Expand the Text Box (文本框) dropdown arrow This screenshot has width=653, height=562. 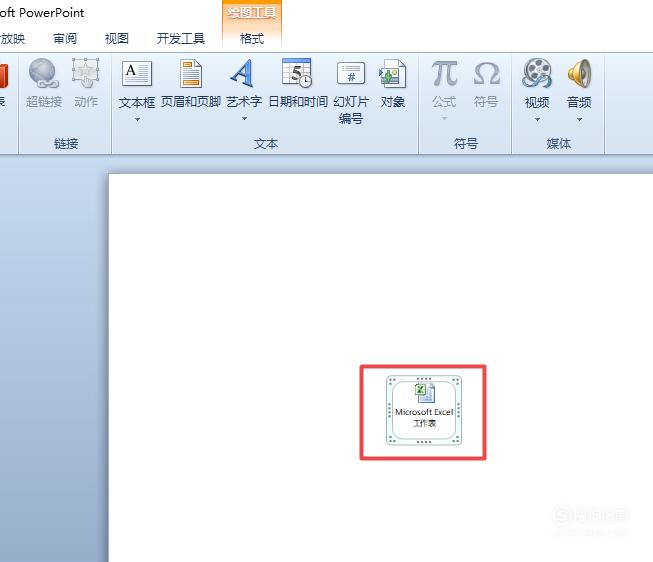point(137,120)
